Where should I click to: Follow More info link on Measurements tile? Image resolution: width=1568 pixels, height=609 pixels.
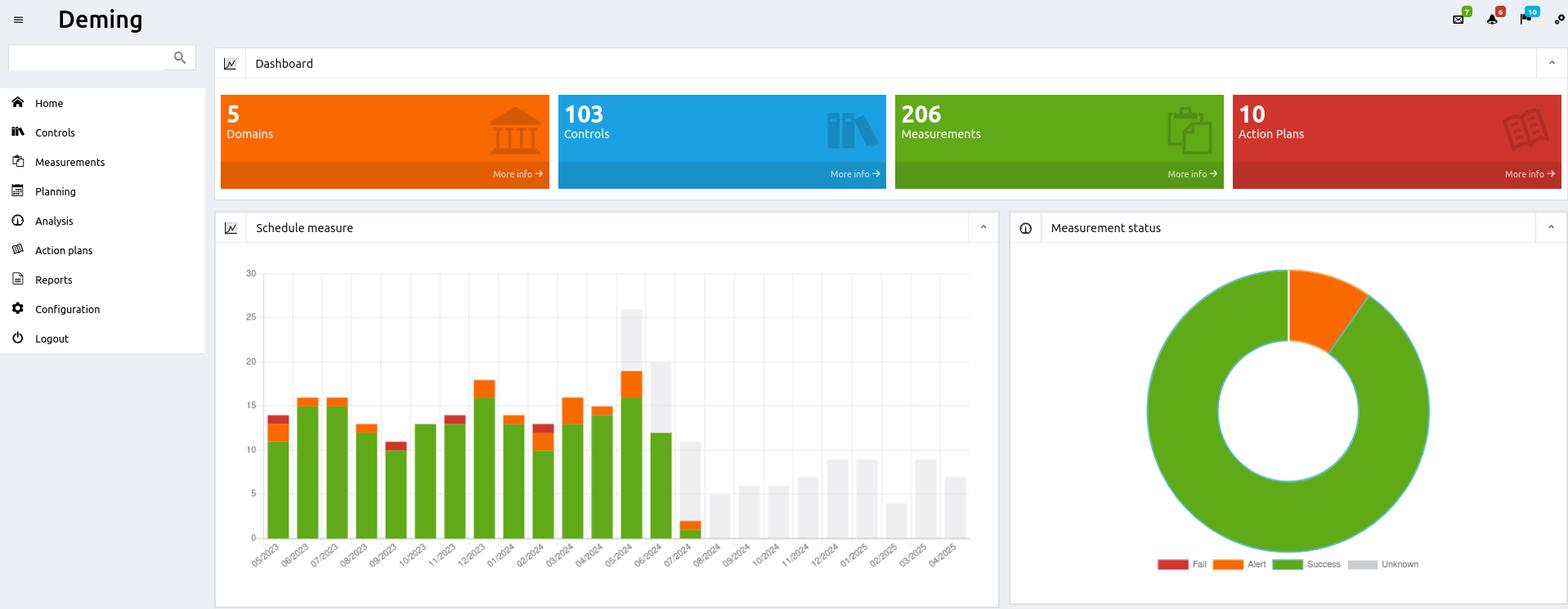1192,174
